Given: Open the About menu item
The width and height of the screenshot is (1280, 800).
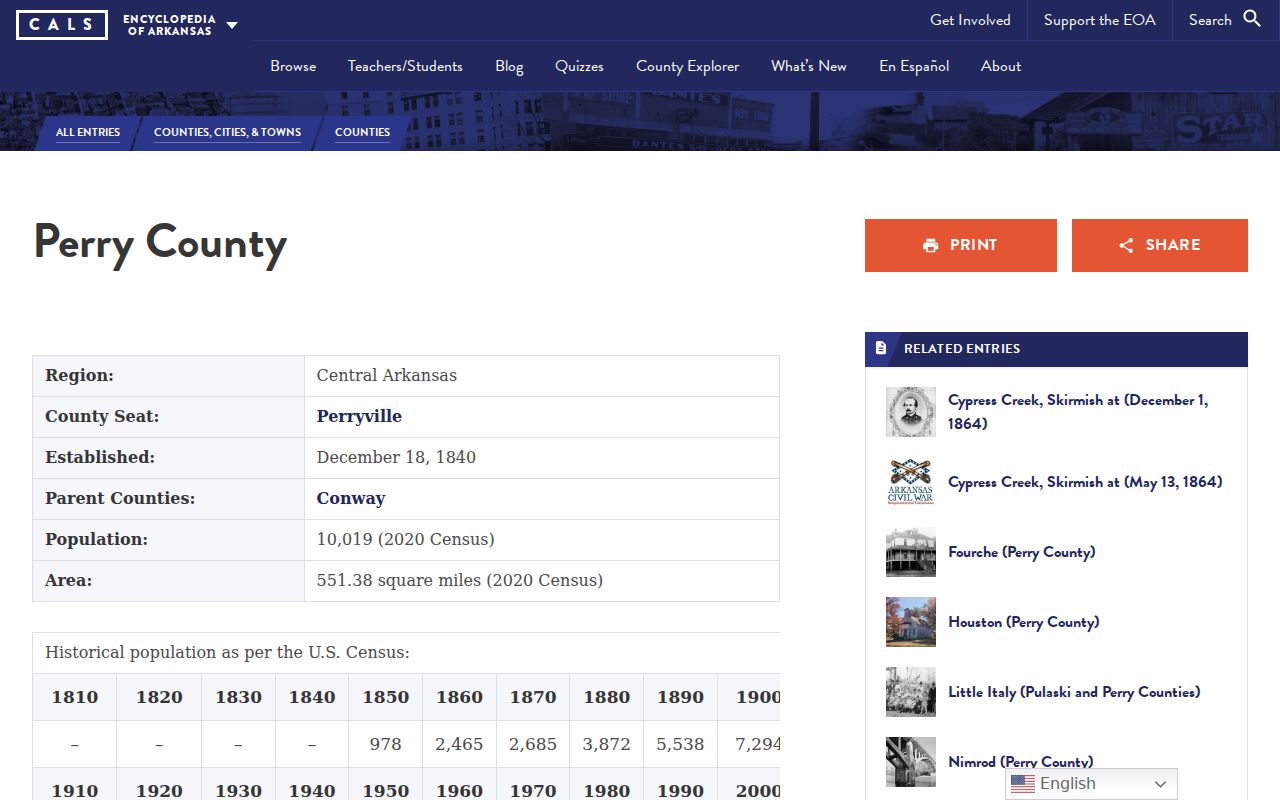Looking at the screenshot, I should click(1001, 66).
